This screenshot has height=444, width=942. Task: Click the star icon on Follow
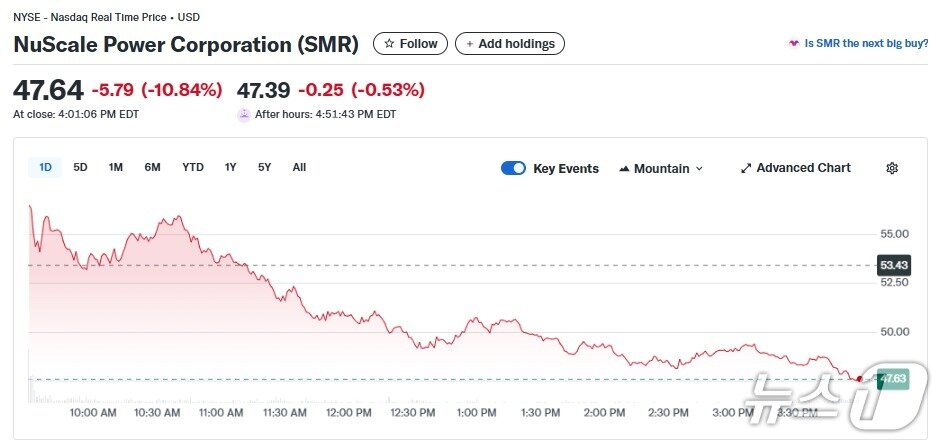pos(390,44)
